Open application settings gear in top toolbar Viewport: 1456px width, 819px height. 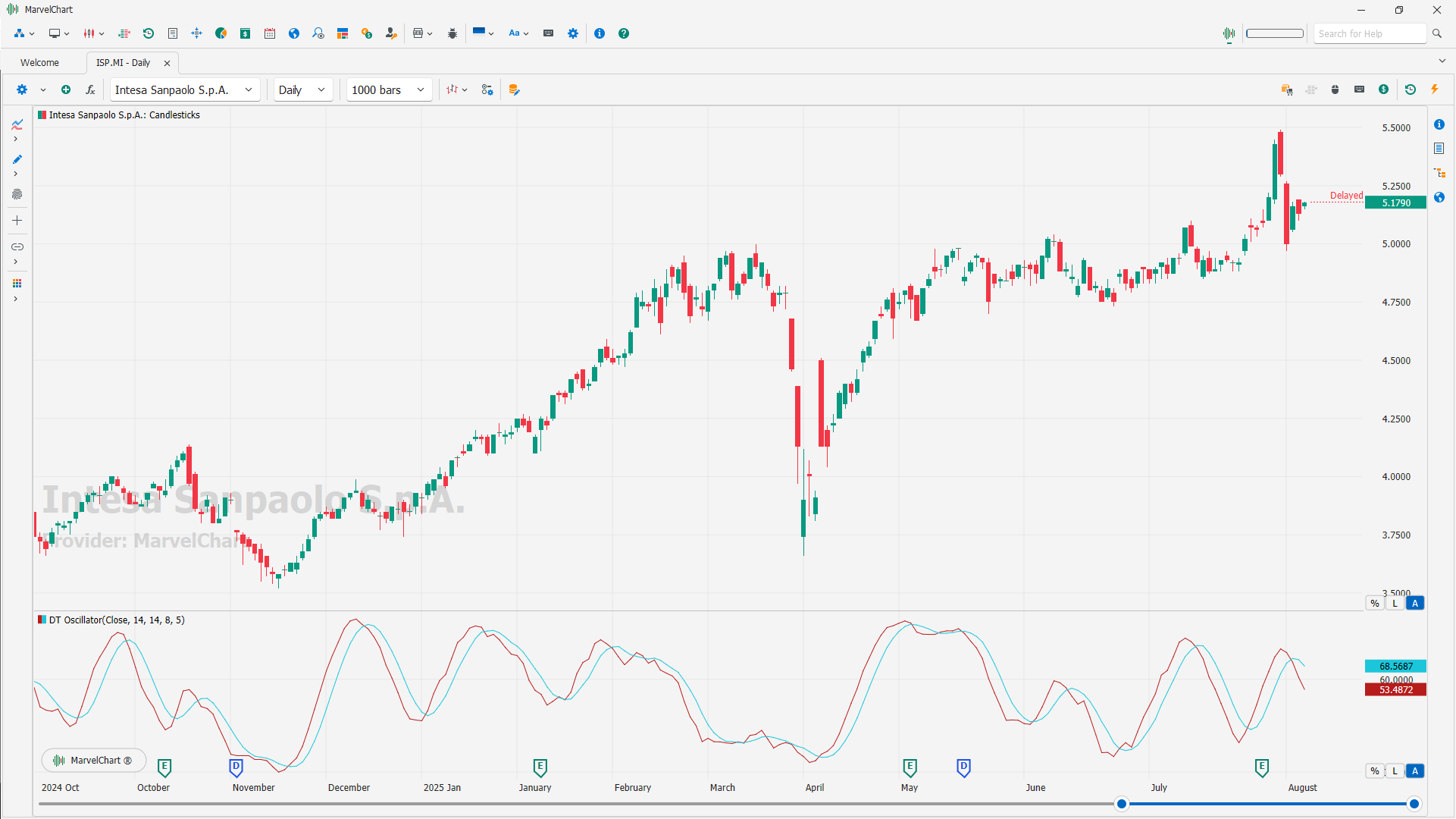(573, 33)
